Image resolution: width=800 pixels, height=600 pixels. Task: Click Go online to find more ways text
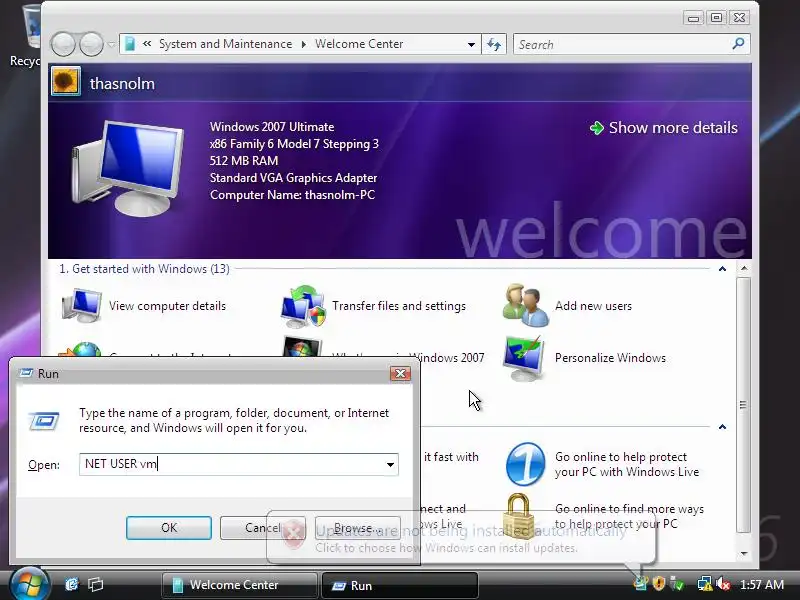(629, 516)
